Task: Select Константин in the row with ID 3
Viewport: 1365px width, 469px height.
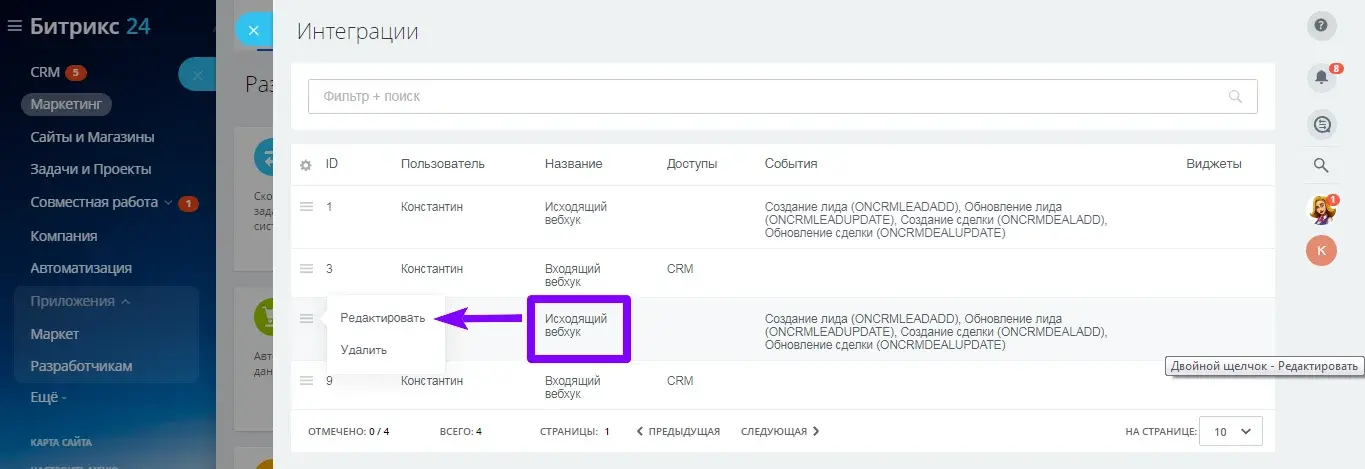Action: click(432, 269)
